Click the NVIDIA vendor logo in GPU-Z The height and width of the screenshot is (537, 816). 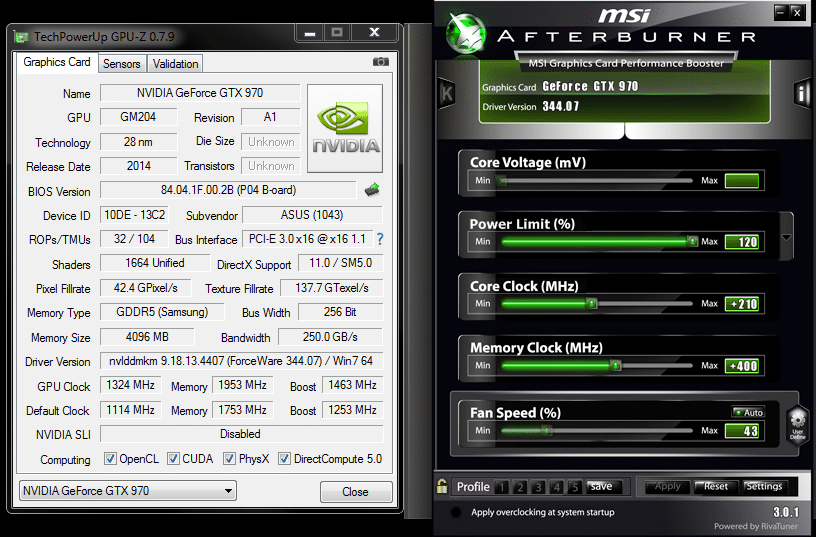[x=345, y=129]
